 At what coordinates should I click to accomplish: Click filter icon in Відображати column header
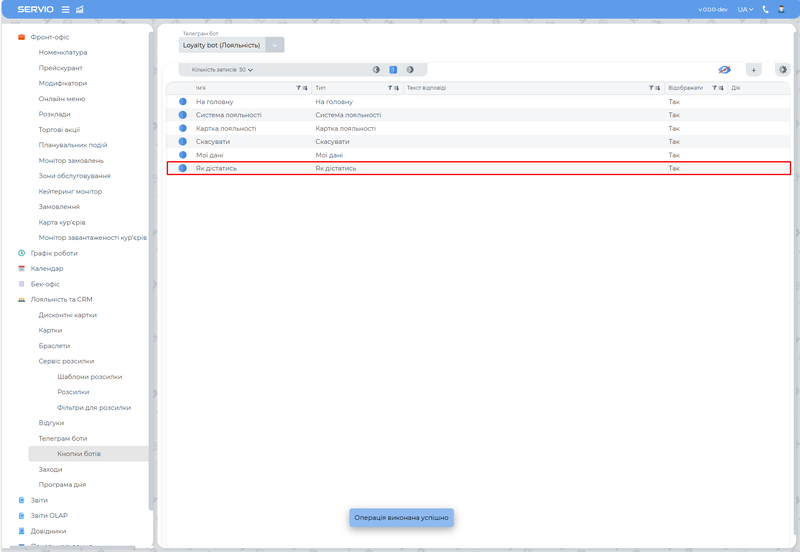(702, 88)
